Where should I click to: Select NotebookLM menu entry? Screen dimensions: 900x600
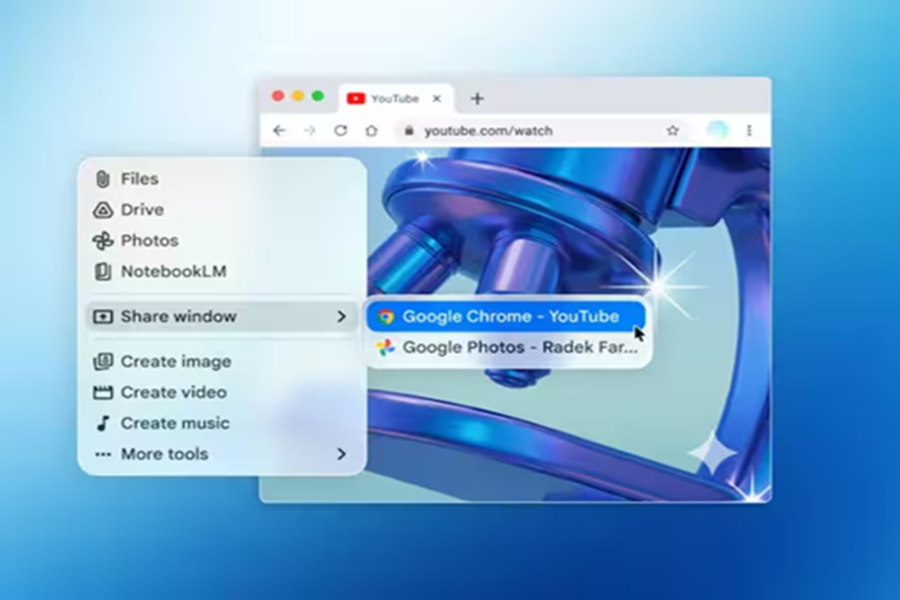tap(173, 272)
